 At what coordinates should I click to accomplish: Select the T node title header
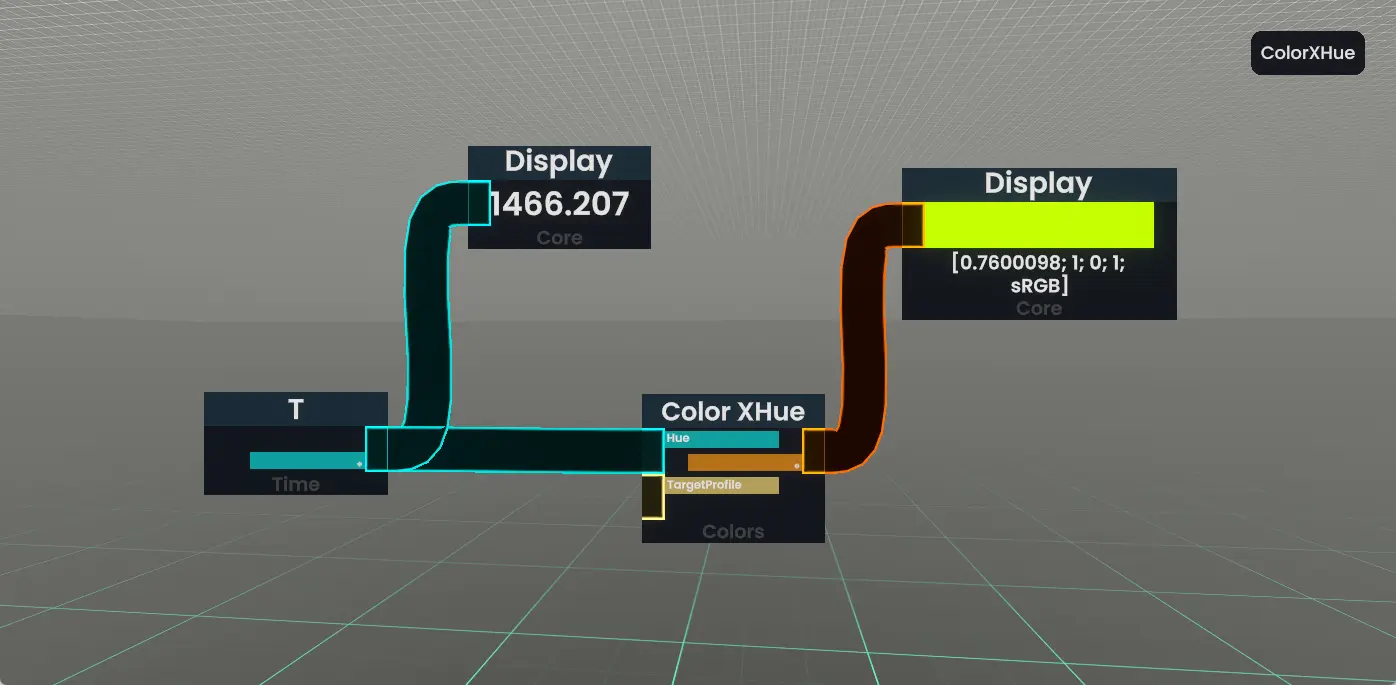[x=296, y=409]
